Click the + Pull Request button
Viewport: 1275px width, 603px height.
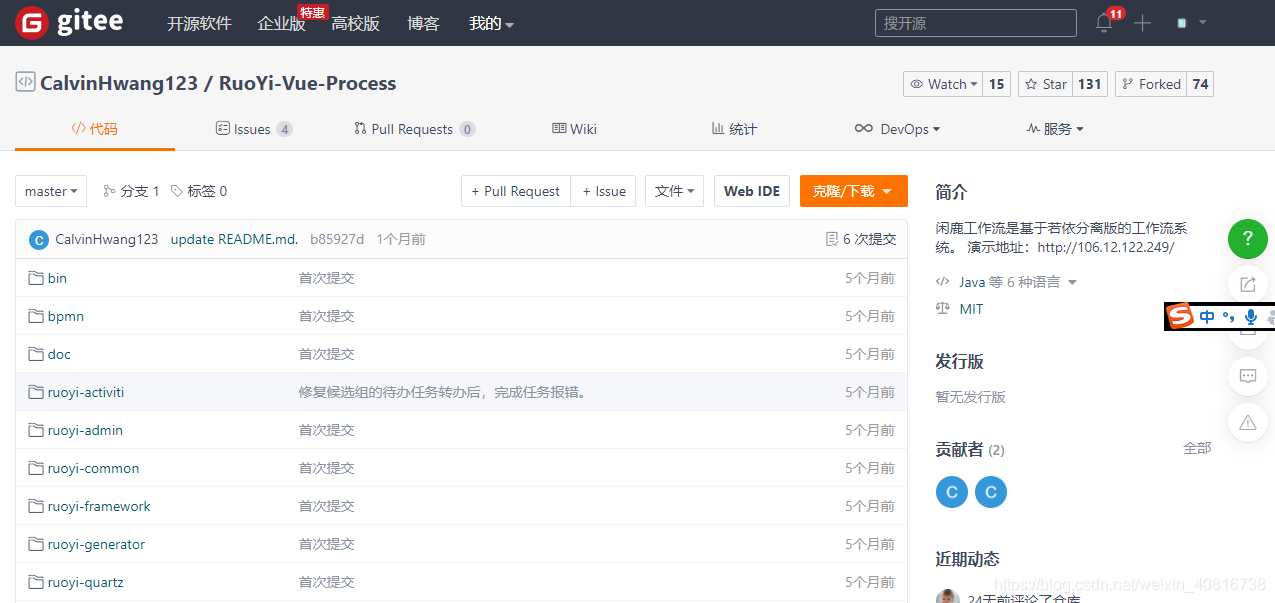pyautogui.click(x=516, y=191)
